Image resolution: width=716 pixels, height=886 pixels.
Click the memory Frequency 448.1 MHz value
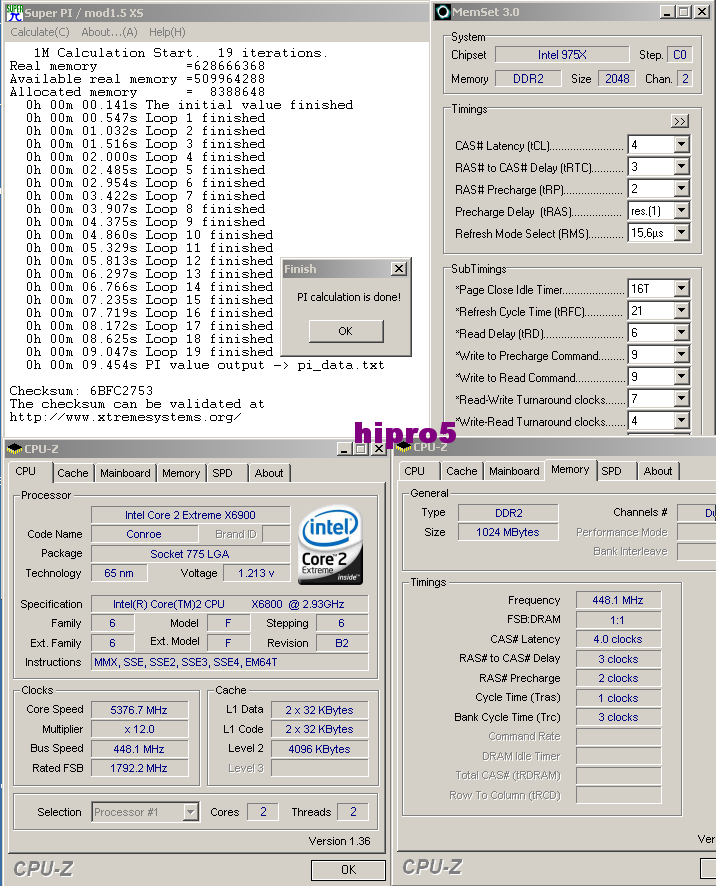(x=618, y=600)
